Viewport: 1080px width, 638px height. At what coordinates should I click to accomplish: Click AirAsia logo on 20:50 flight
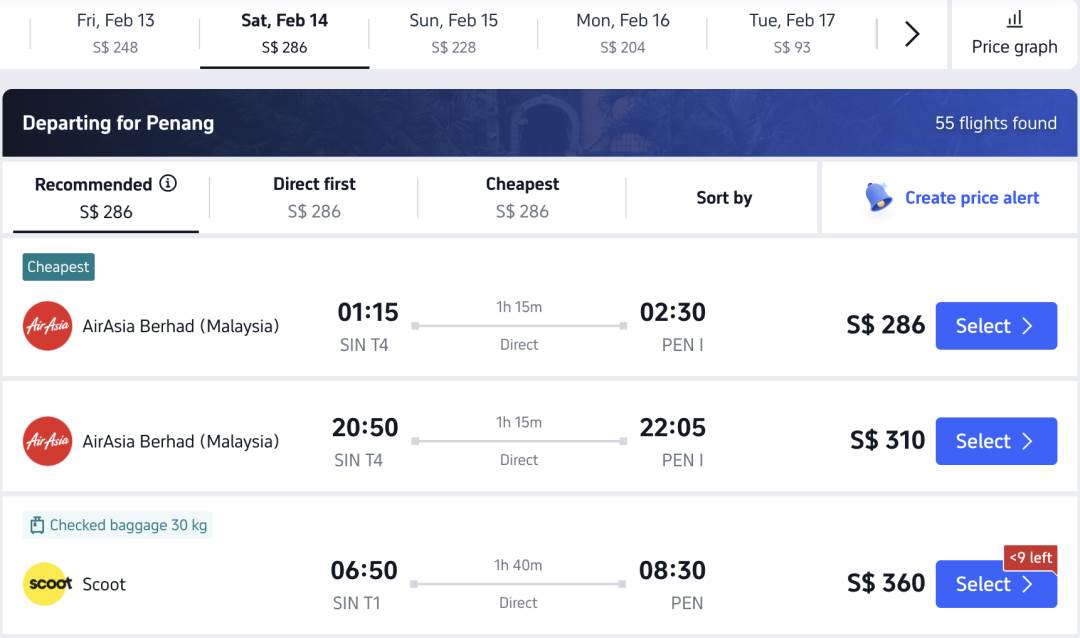(x=48, y=441)
